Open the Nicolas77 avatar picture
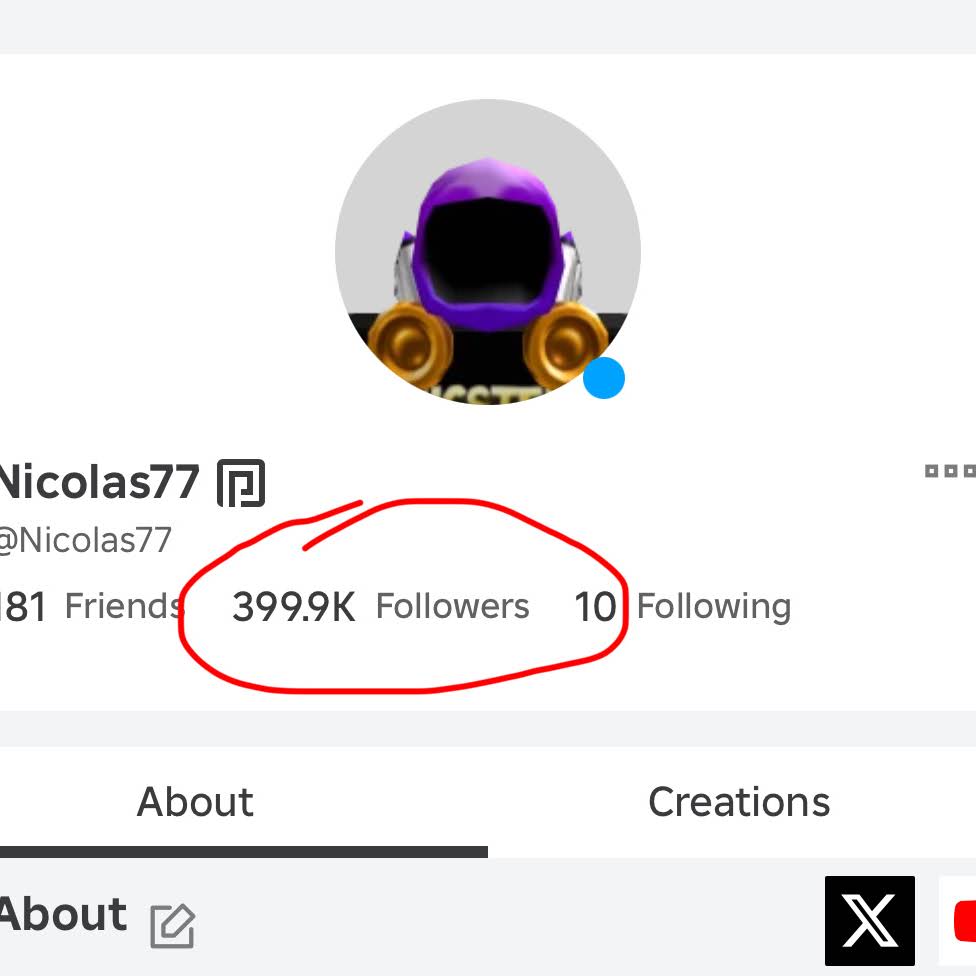 (487, 252)
